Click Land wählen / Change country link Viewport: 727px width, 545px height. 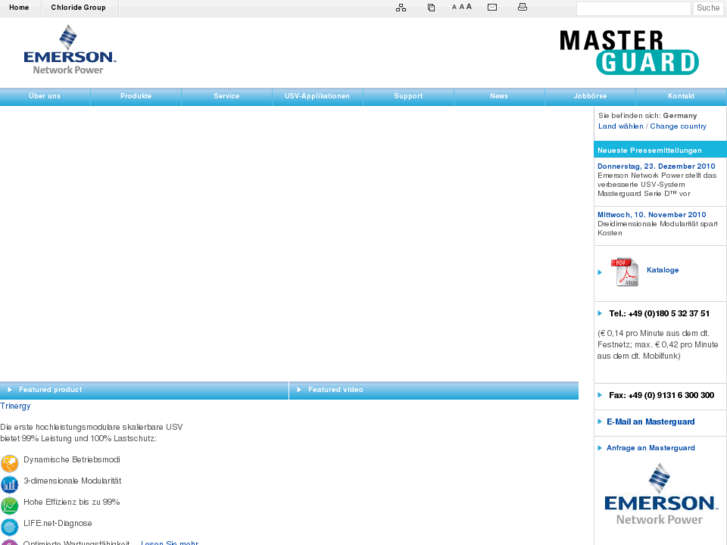[652, 126]
